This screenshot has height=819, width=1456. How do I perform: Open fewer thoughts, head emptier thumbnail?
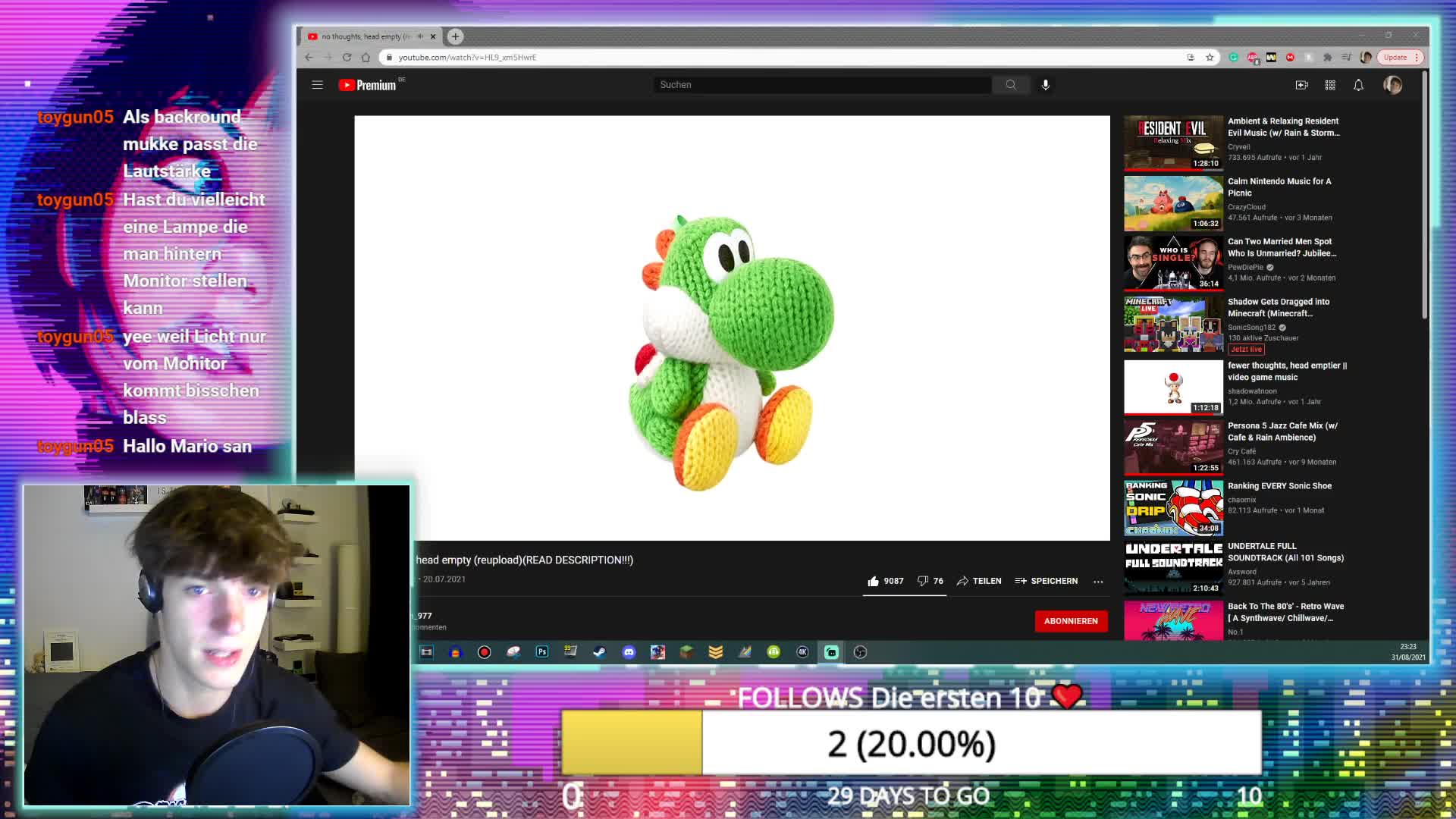pos(1173,387)
